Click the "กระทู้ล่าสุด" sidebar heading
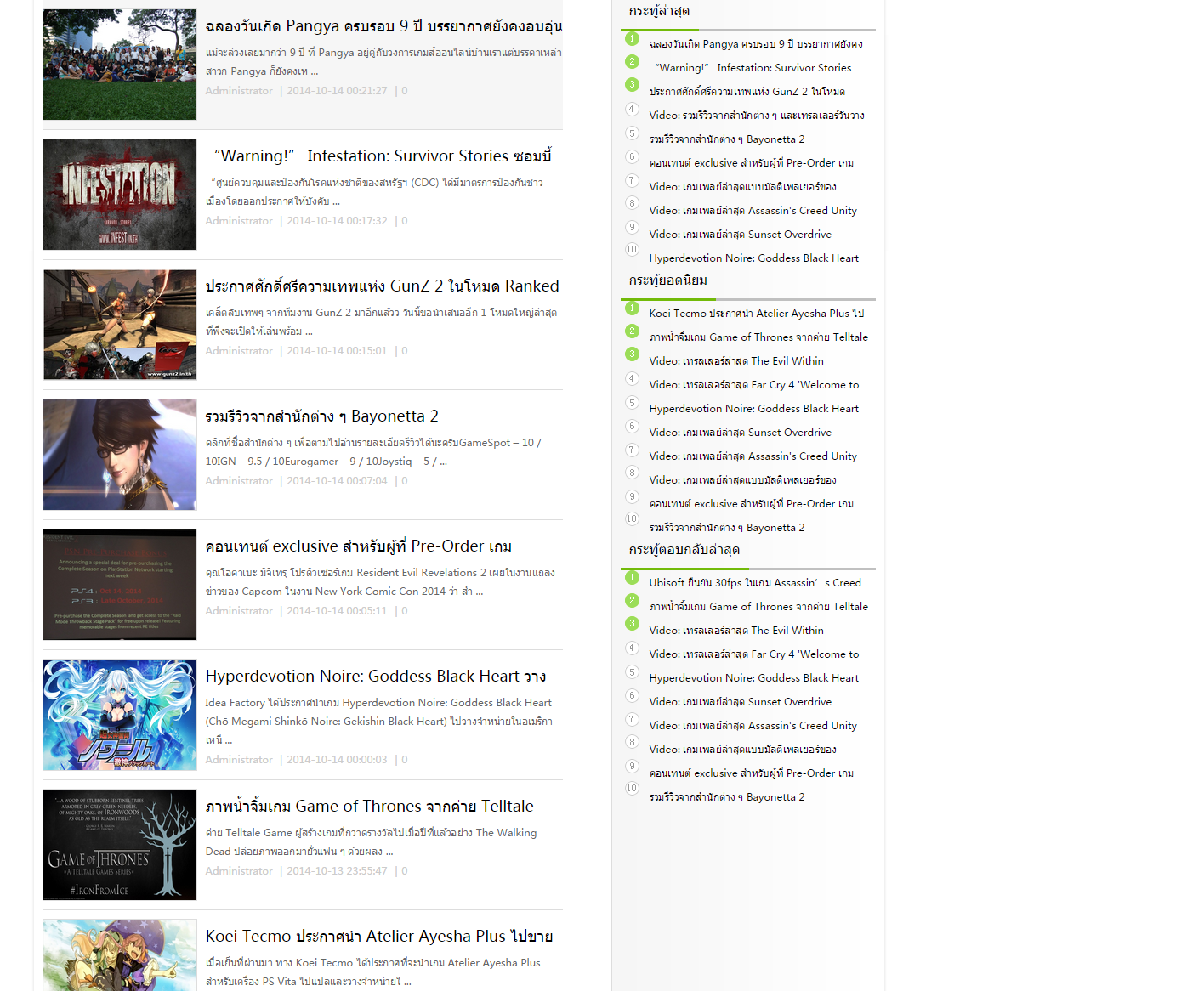The width and height of the screenshot is (1204, 991). tap(659, 11)
